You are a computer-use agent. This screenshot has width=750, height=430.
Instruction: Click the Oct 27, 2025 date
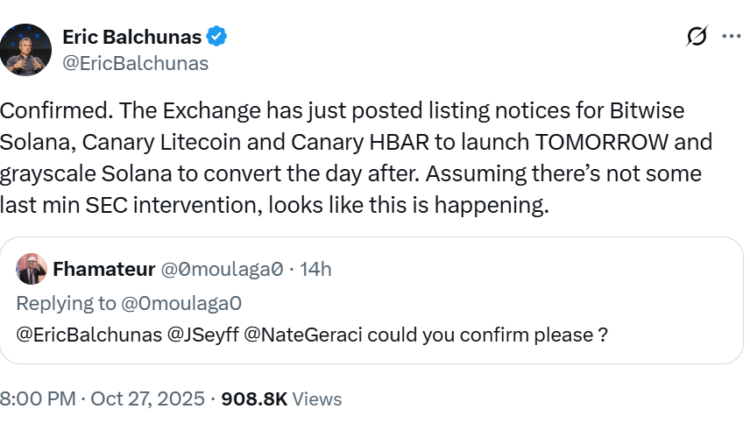(x=148, y=399)
